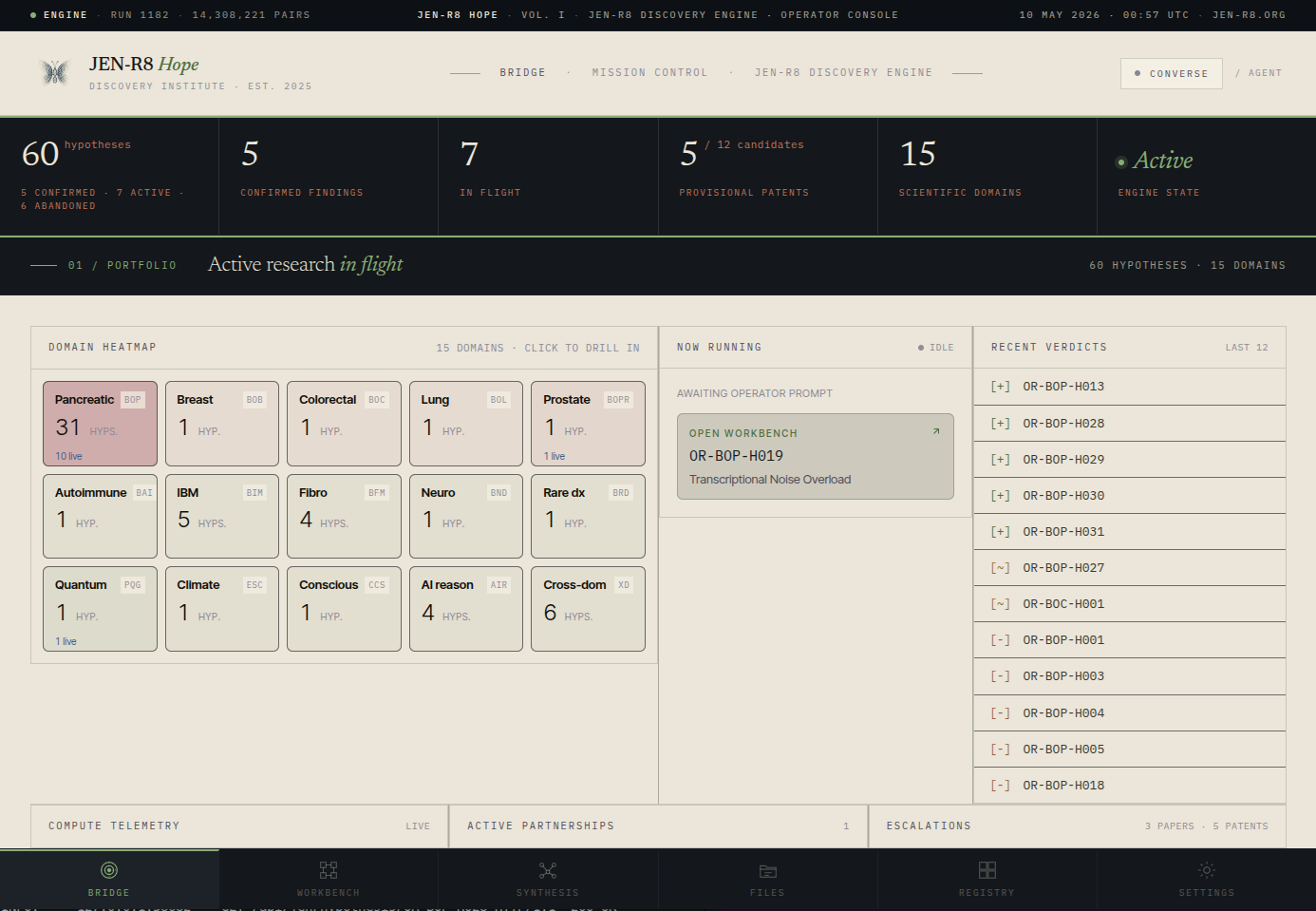The width and height of the screenshot is (1316, 911).
Task: Expand the Escalations panel header
Action: pyautogui.click(x=1078, y=826)
